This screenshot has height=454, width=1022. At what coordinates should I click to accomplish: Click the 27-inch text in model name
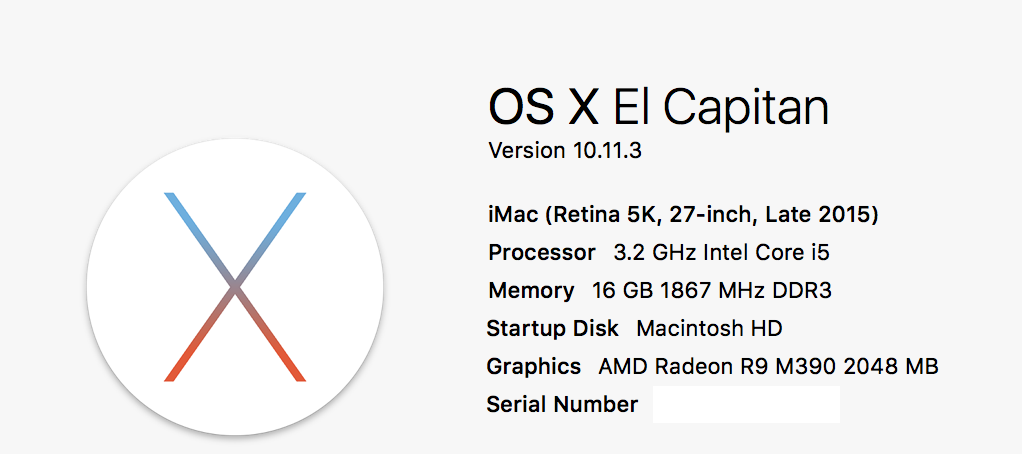click(x=715, y=214)
